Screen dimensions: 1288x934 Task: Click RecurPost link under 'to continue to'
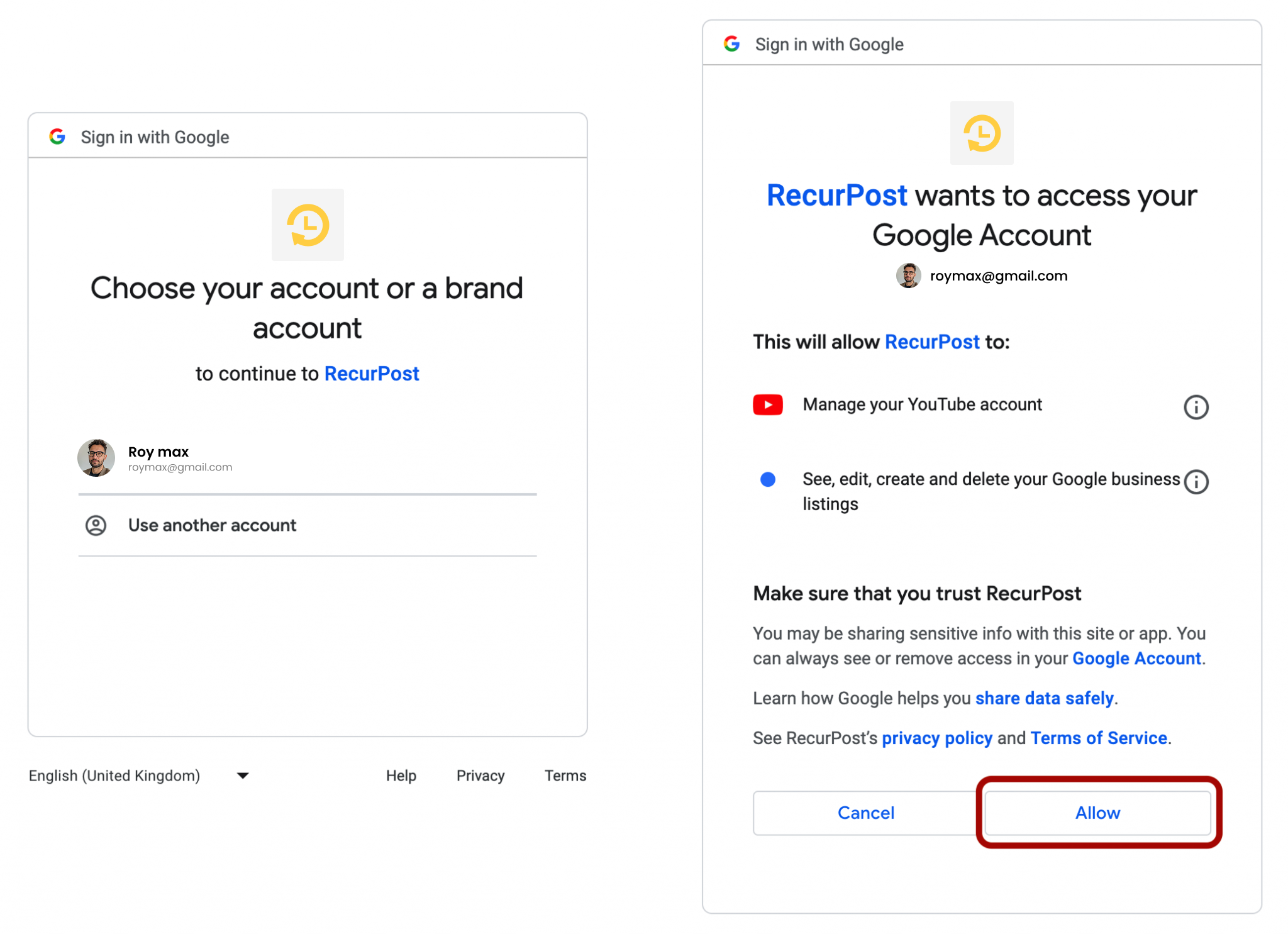coord(372,374)
